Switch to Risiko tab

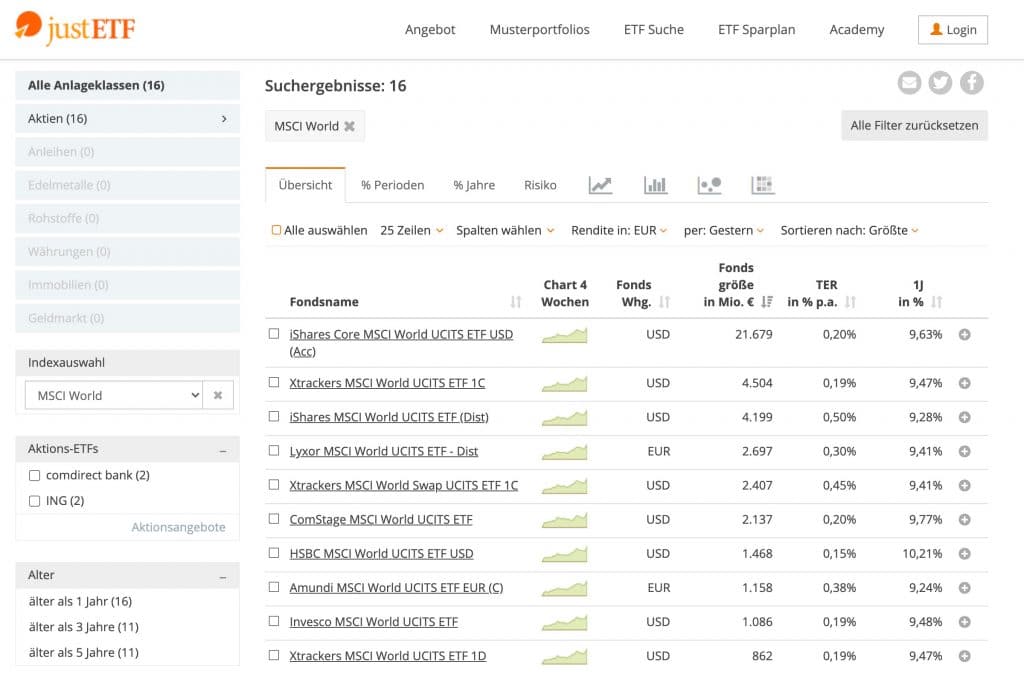(540, 185)
